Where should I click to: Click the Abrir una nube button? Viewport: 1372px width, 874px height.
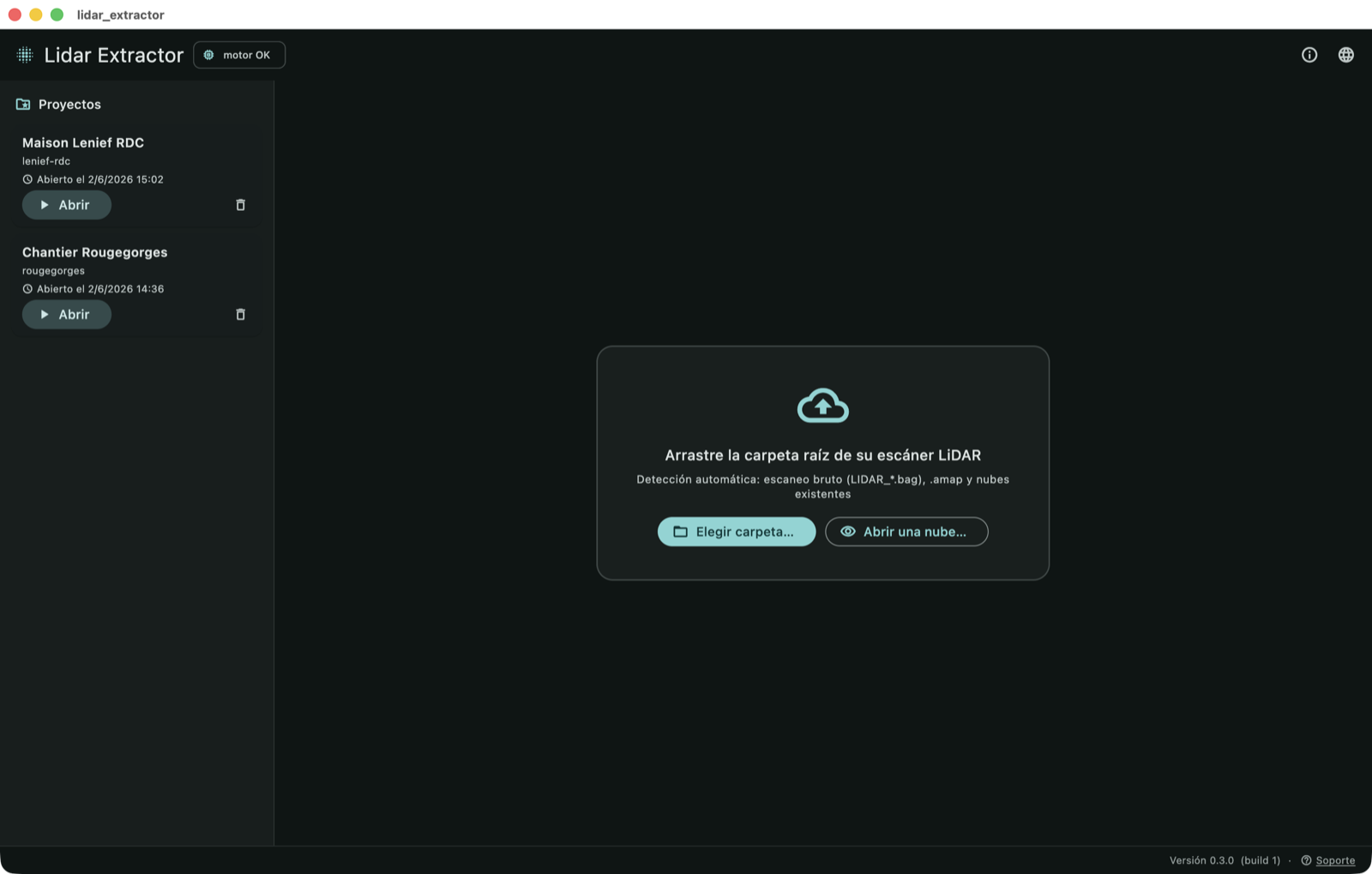pos(906,532)
